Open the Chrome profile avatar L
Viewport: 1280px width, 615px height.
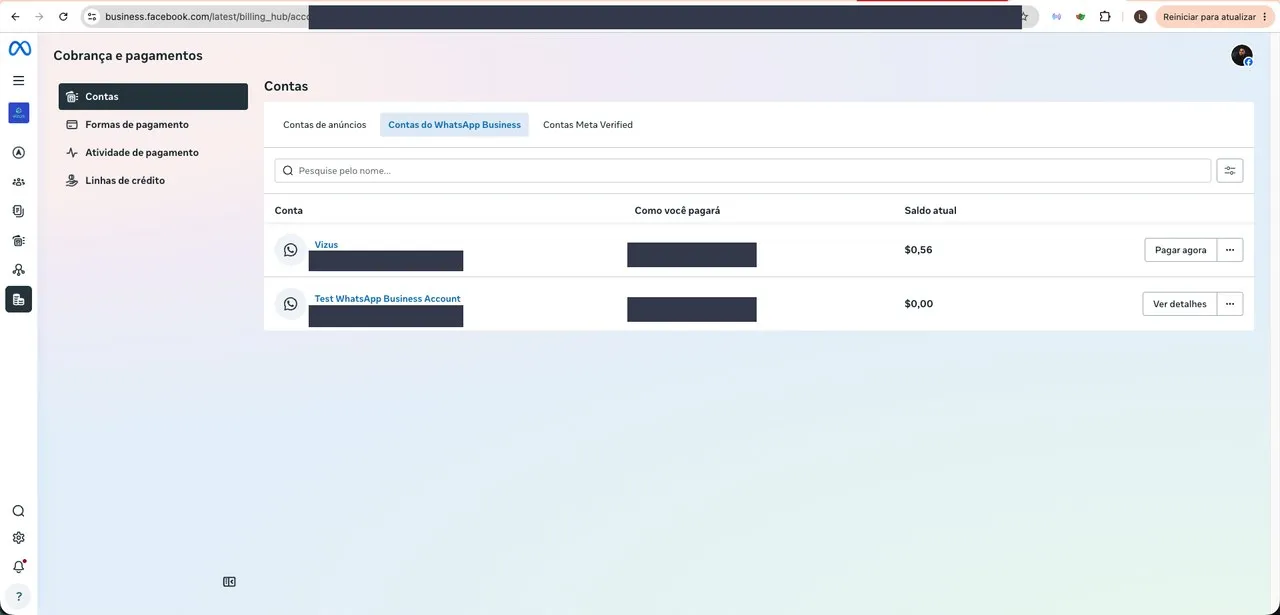(1140, 17)
